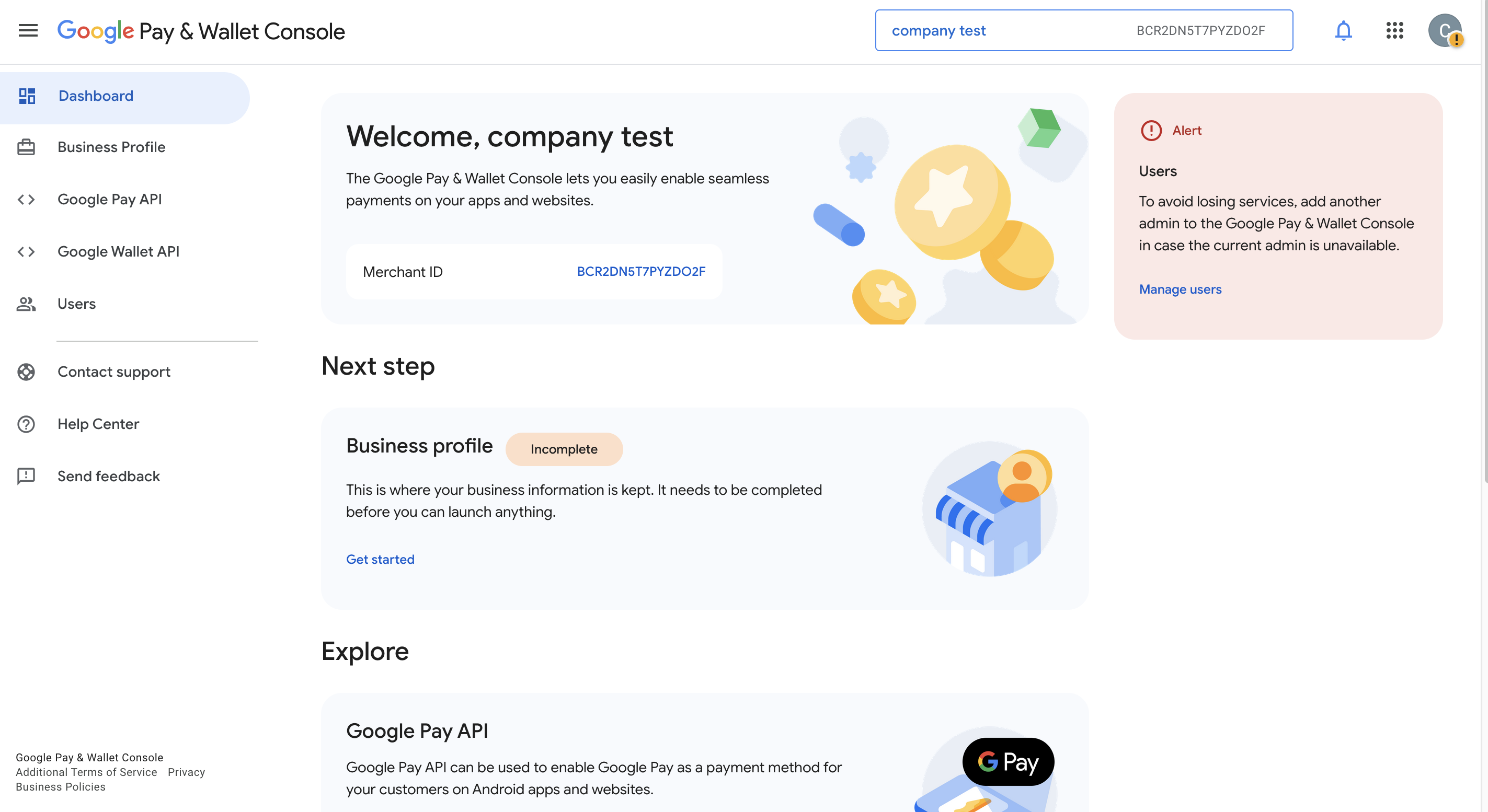Click the Send feedback chat icon
This screenshot has height=812, width=1488.
26,477
